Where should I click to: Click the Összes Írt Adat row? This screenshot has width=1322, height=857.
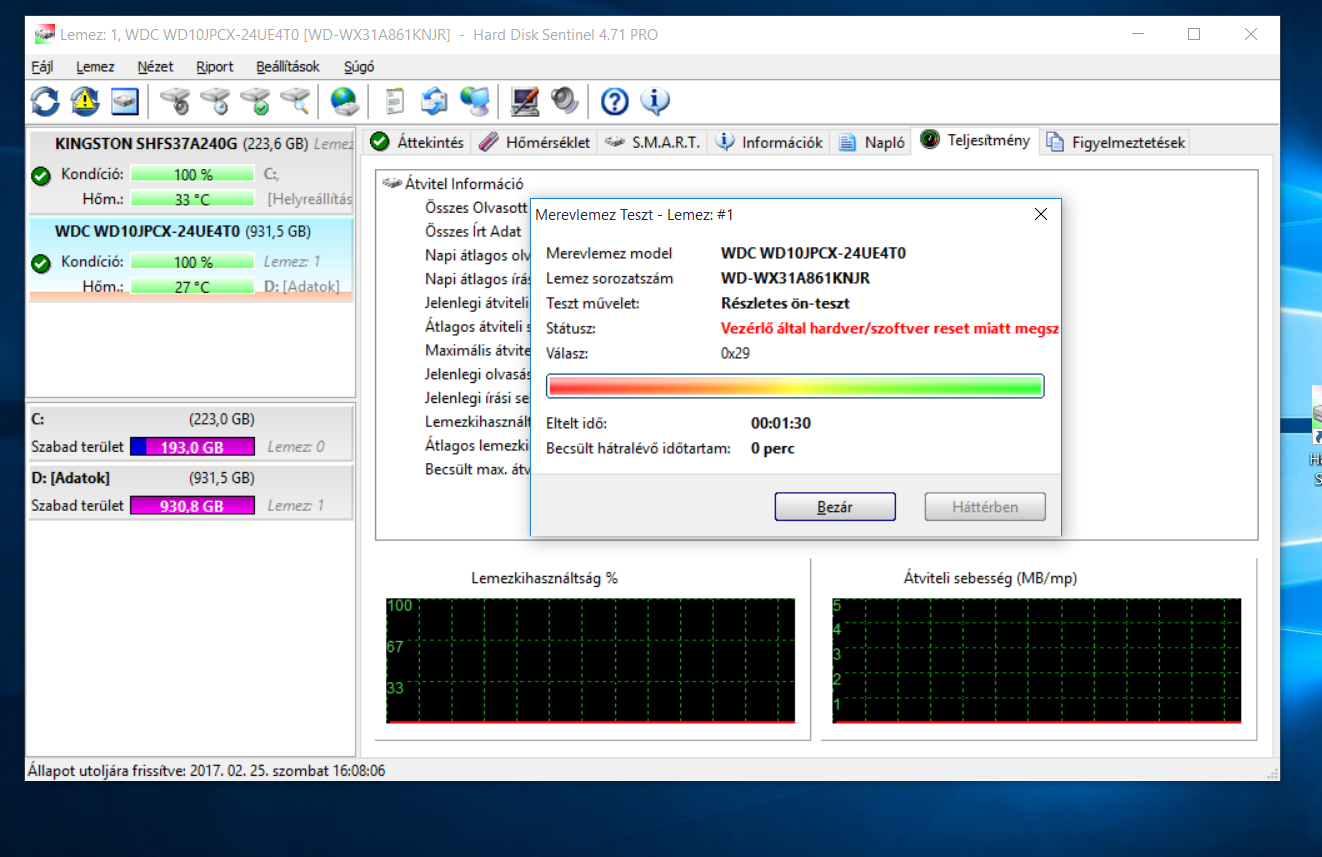tap(473, 231)
